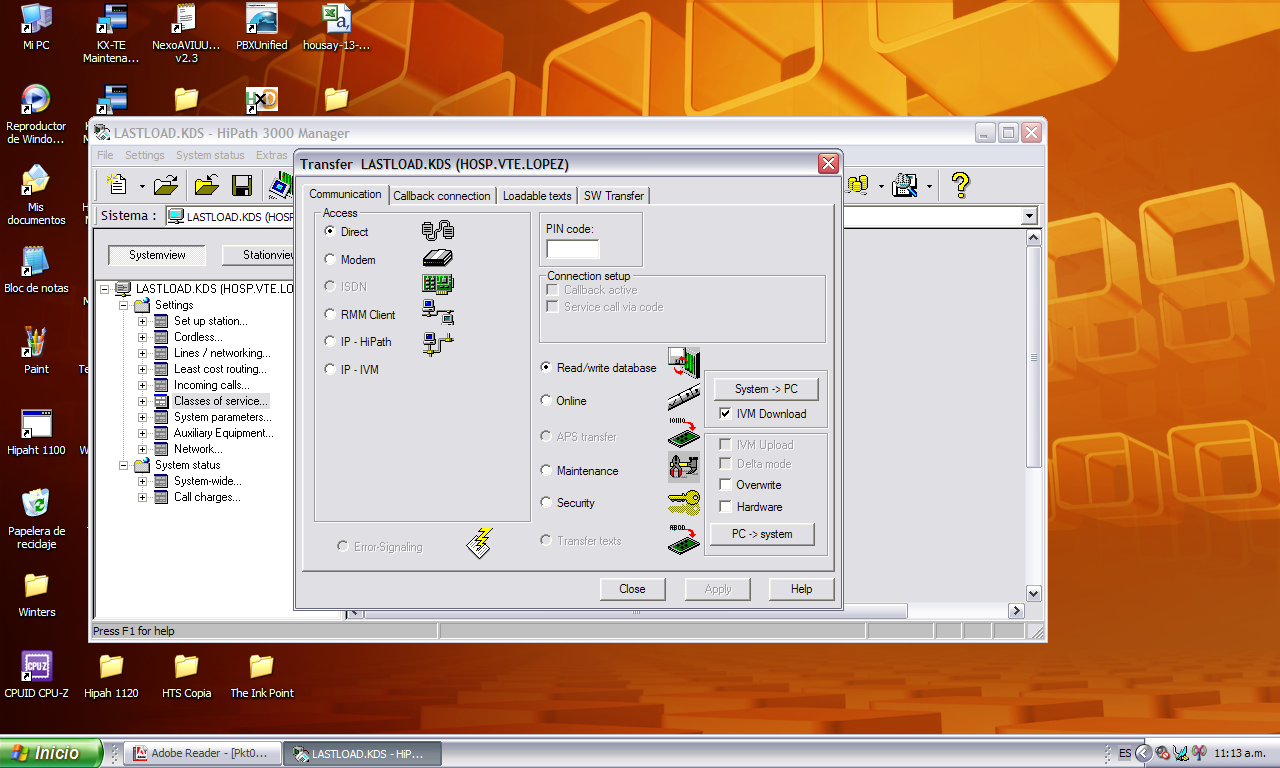Select the Papelera de reciclaje icon
1280x768 pixels.
point(36,519)
